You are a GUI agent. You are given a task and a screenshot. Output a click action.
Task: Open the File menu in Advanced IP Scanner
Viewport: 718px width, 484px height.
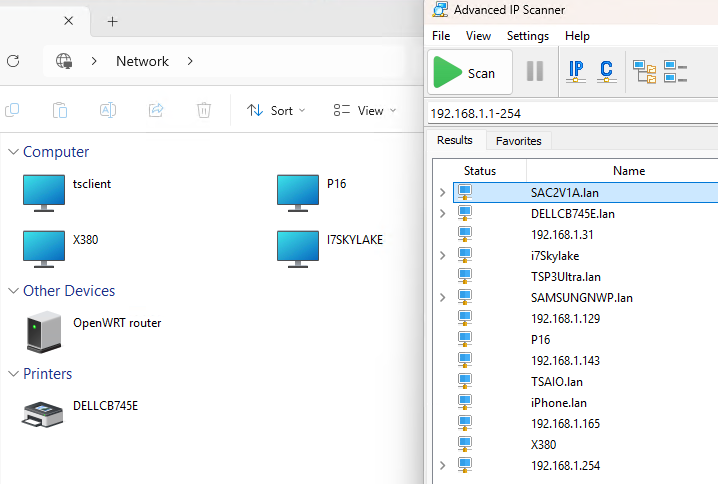tap(441, 36)
